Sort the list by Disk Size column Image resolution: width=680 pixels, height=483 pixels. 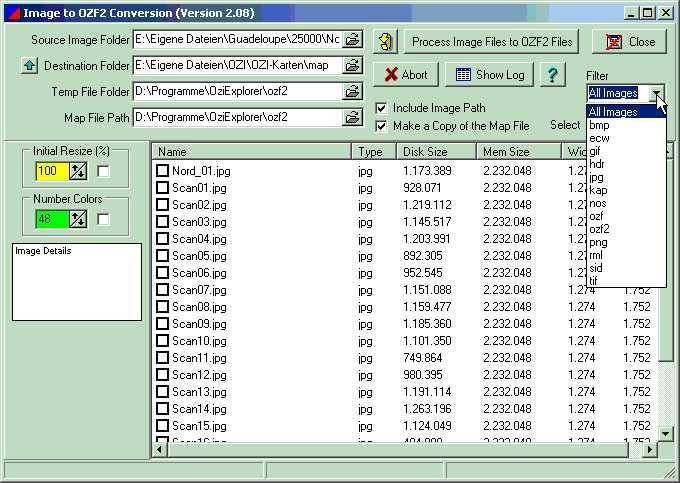435,152
